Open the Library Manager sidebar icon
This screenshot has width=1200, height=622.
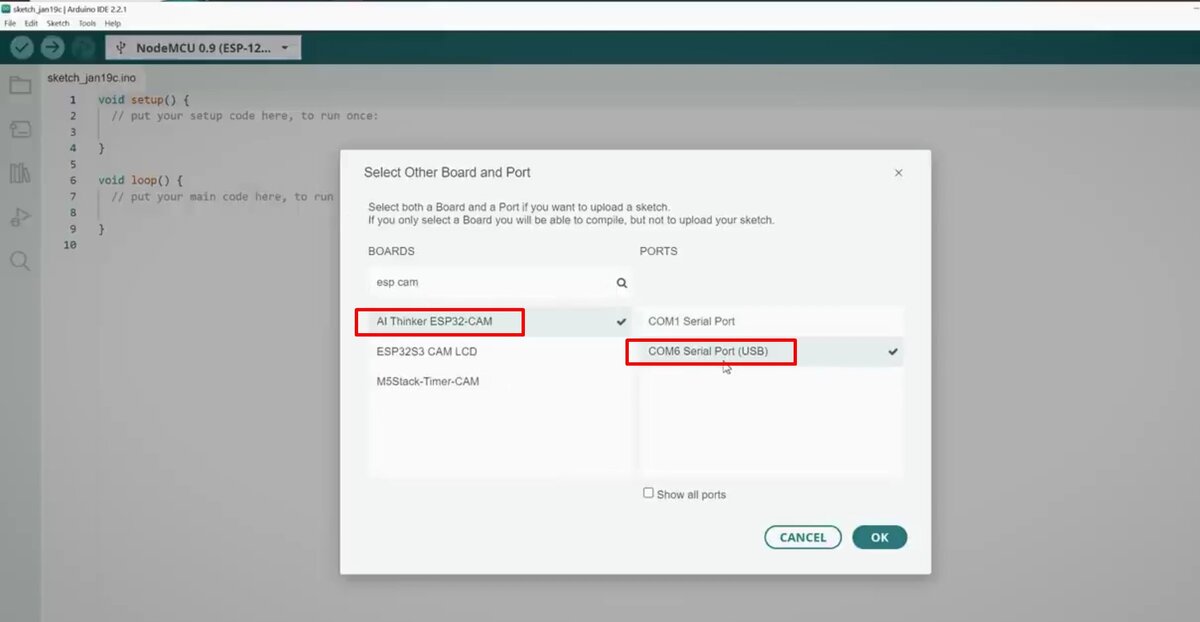point(20,173)
